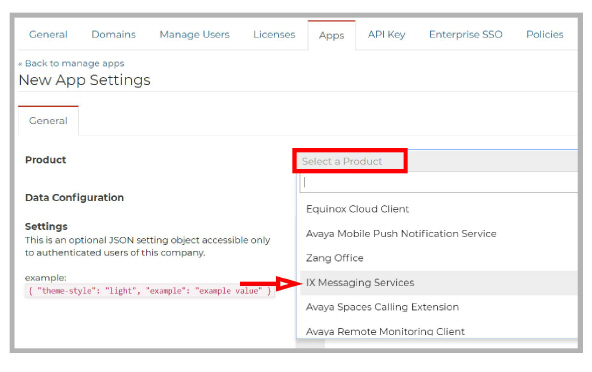Select IX Messaging Services option
Viewport: 592px width, 372px height.
point(439,282)
